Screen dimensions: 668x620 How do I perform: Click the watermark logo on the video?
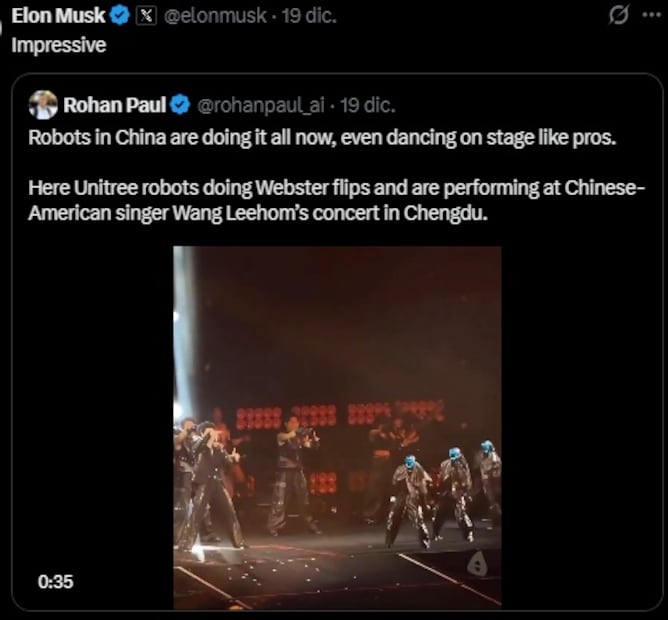480,563
